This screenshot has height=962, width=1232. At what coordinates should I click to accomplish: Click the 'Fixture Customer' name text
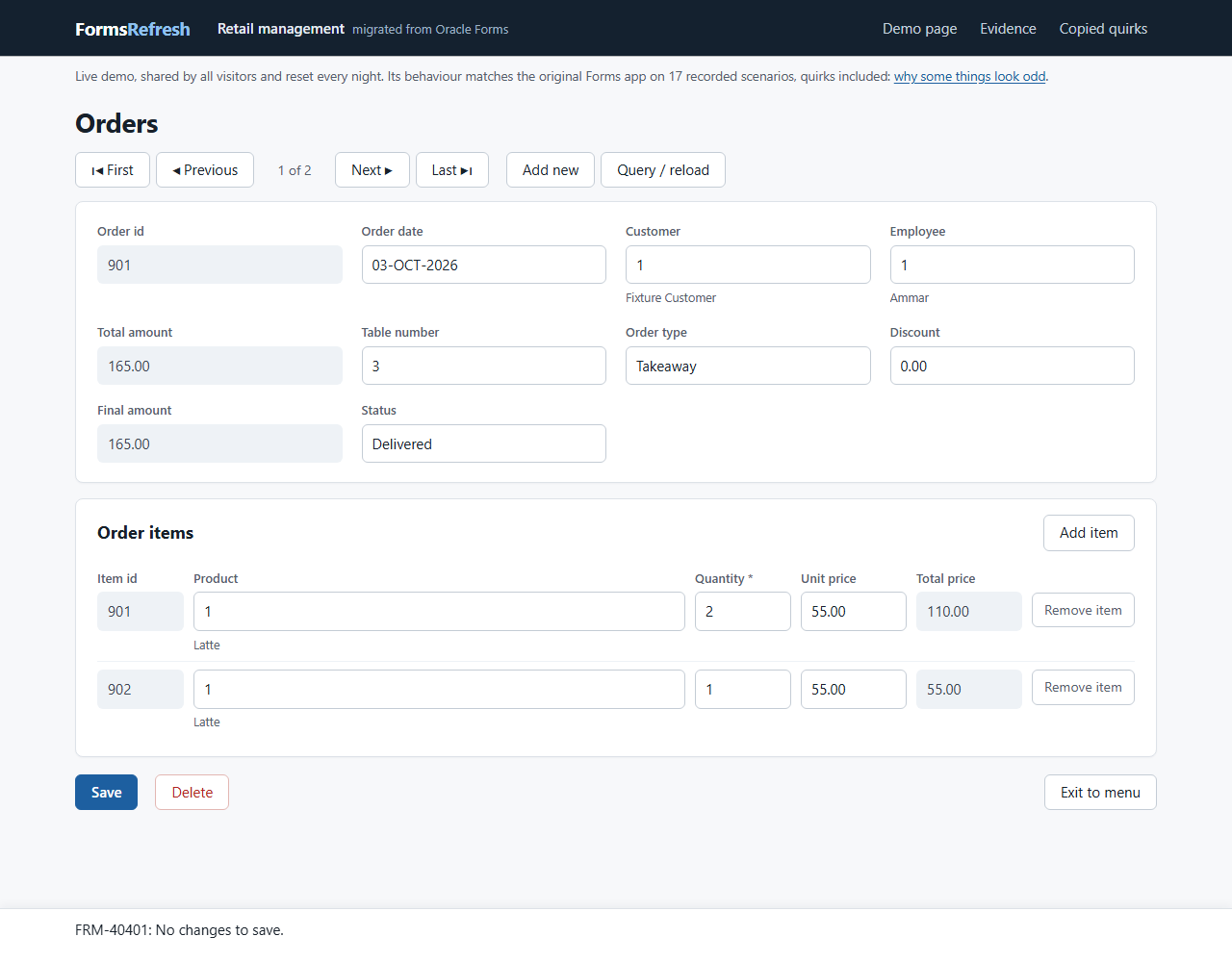(x=671, y=298)
